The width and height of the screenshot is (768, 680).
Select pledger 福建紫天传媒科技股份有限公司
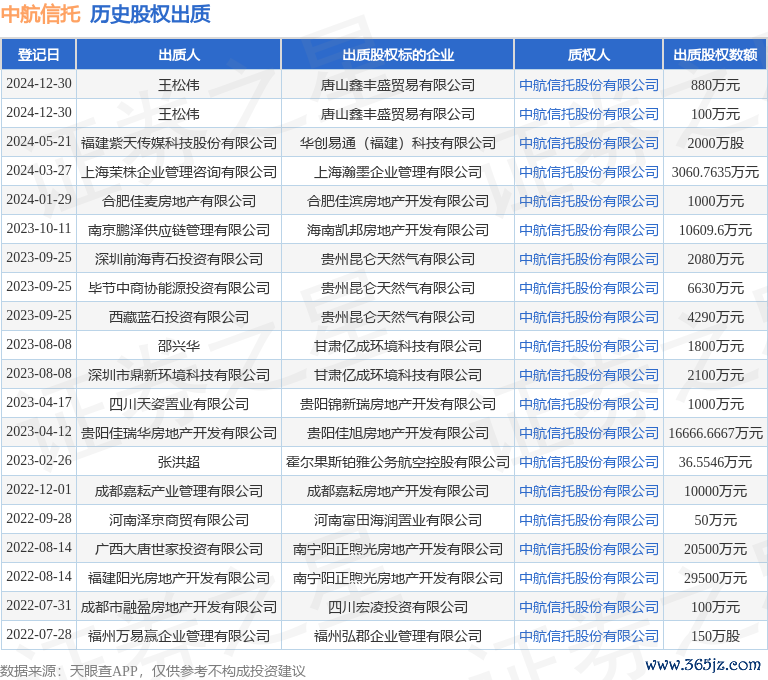tap(179, 143)
